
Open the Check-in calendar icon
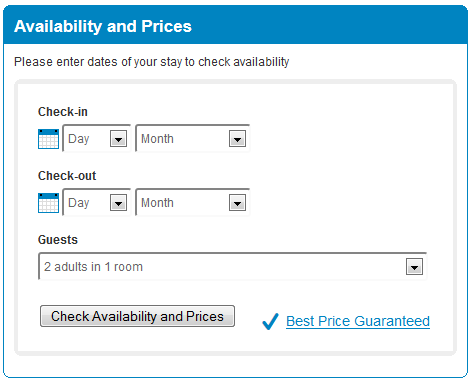[x=48, y=139]
